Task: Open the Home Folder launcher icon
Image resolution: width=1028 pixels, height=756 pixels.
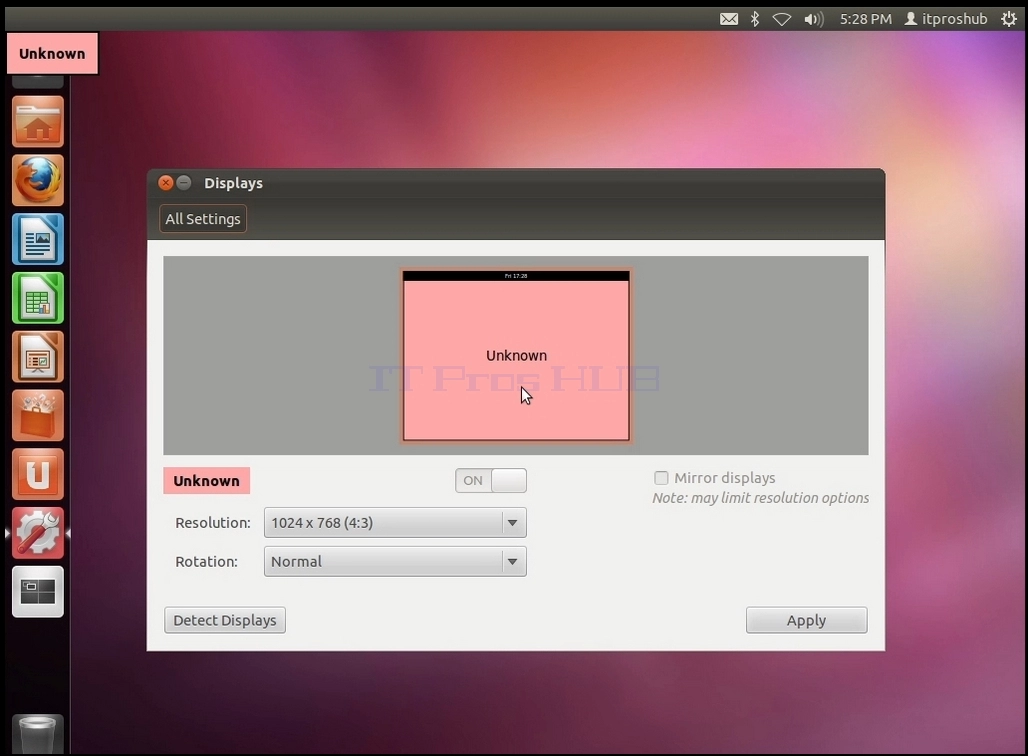Action: click(x=38, y=121)
